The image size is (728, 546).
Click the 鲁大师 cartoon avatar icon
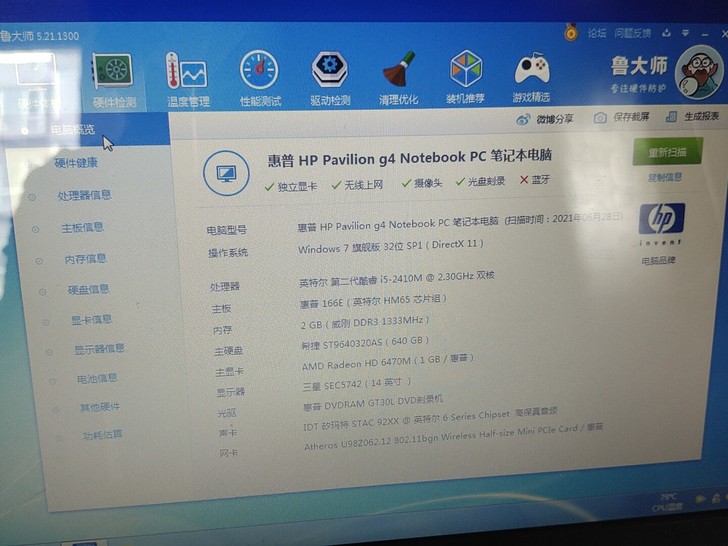click(x=699, y=72)
